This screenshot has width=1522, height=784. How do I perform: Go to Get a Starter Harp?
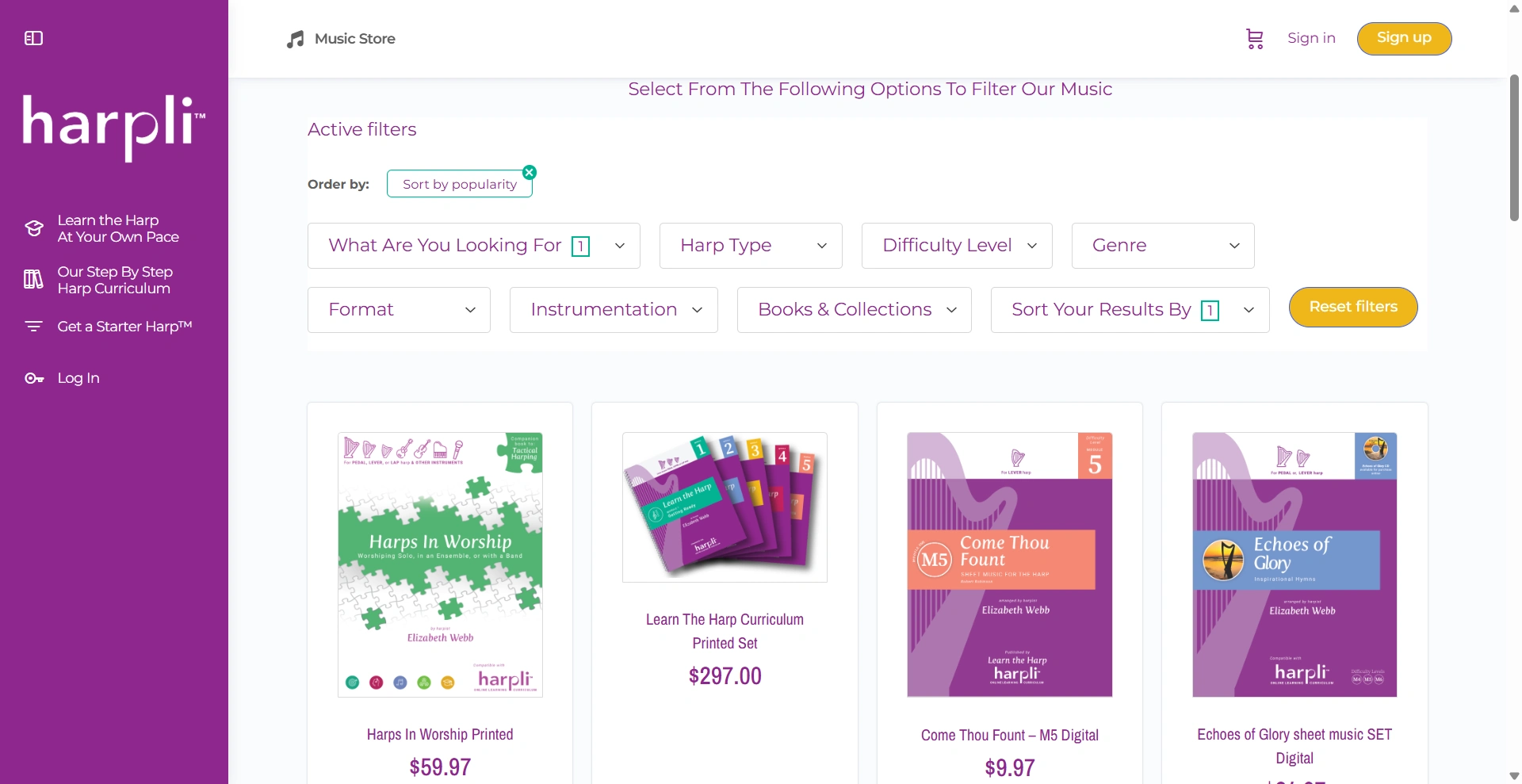click(x=124, y=327)
